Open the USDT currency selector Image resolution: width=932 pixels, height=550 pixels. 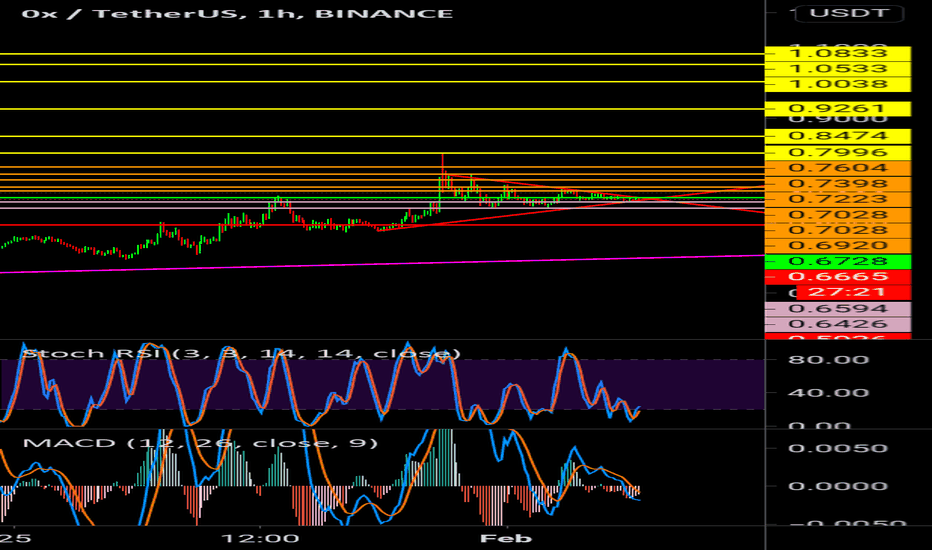click(x=849, y=13)
